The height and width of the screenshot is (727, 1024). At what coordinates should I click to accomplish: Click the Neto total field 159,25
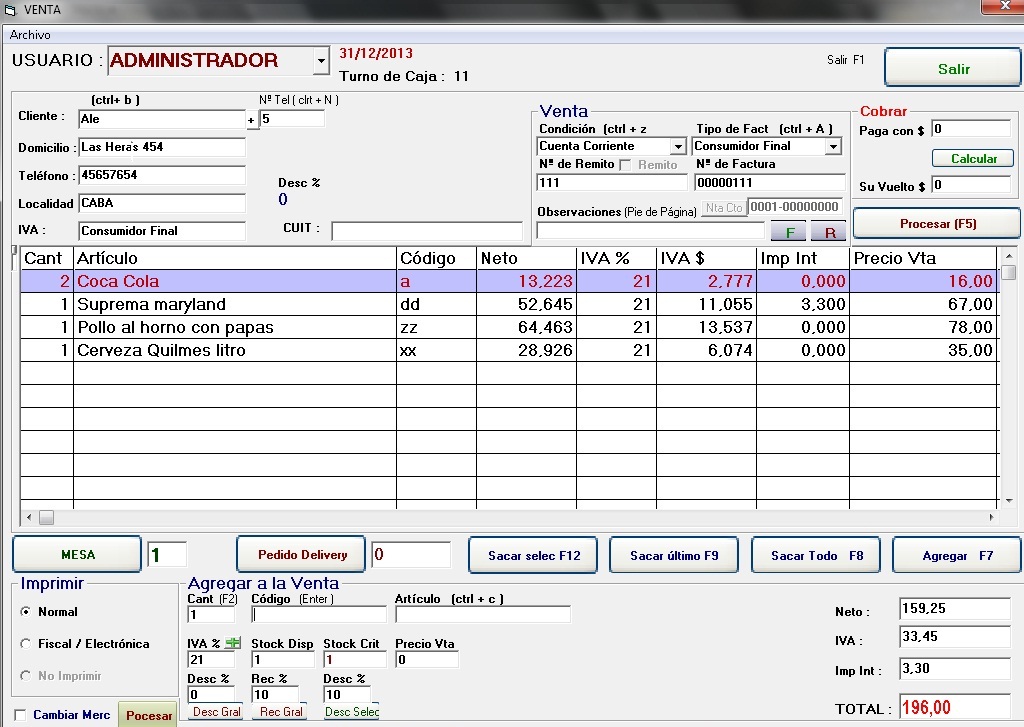[955, 609]
